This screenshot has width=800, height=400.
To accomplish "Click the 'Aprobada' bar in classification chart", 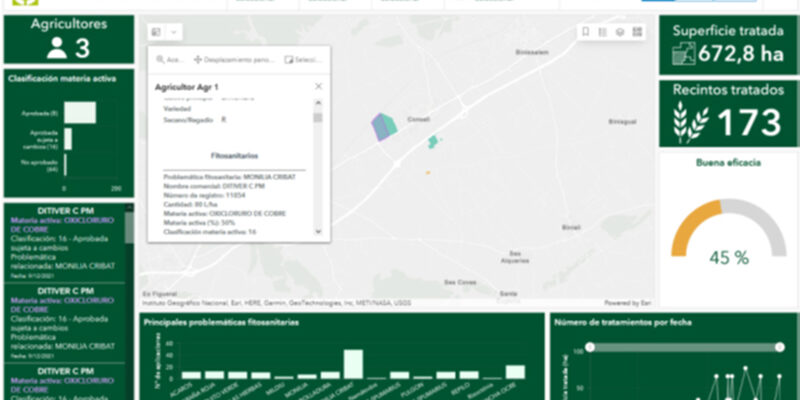I will pyautogui.click(x=80, y=114).
